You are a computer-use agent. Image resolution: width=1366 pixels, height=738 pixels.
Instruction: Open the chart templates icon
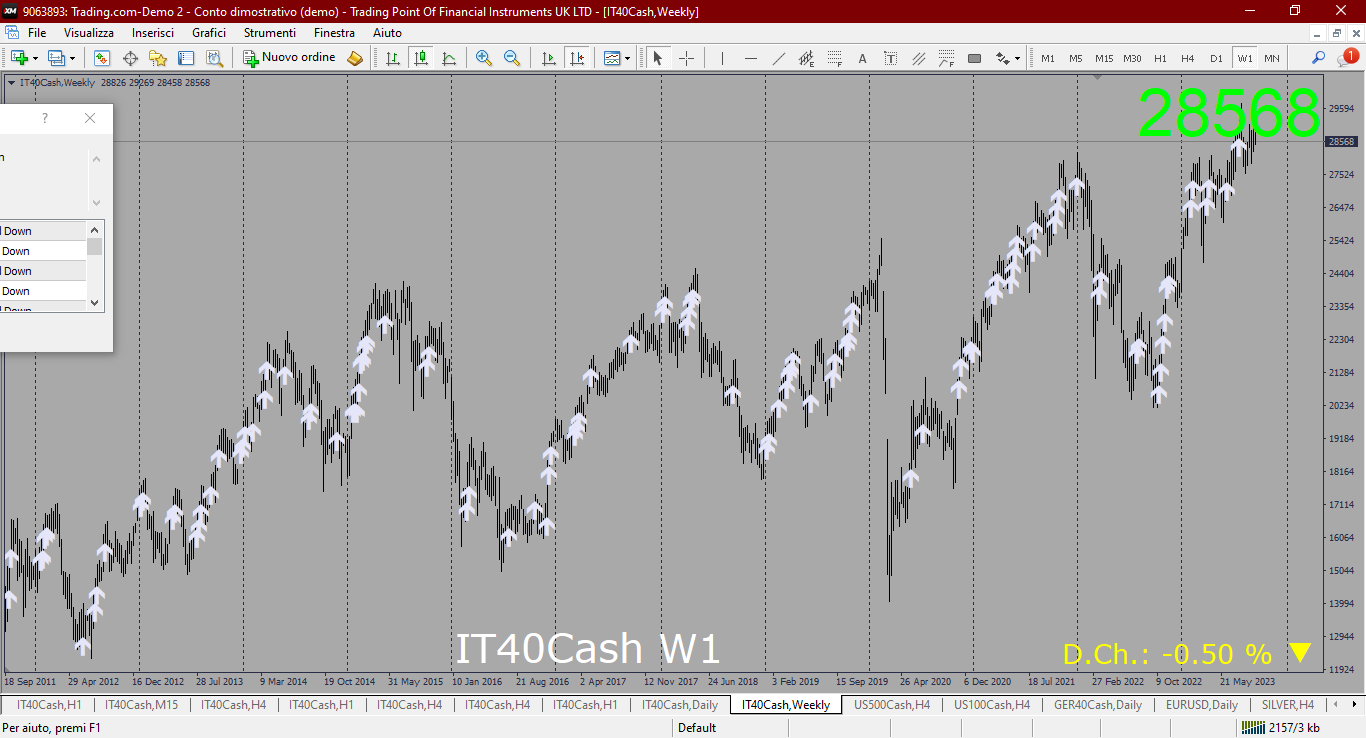coord(611,58)
